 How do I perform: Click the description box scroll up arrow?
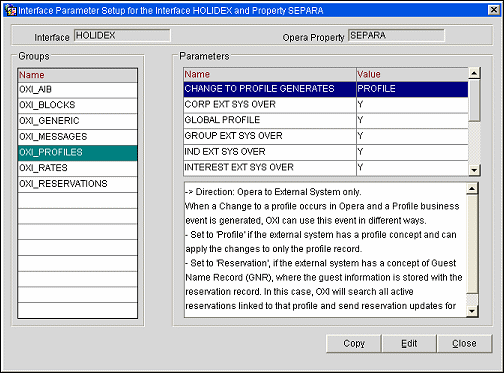472,189
